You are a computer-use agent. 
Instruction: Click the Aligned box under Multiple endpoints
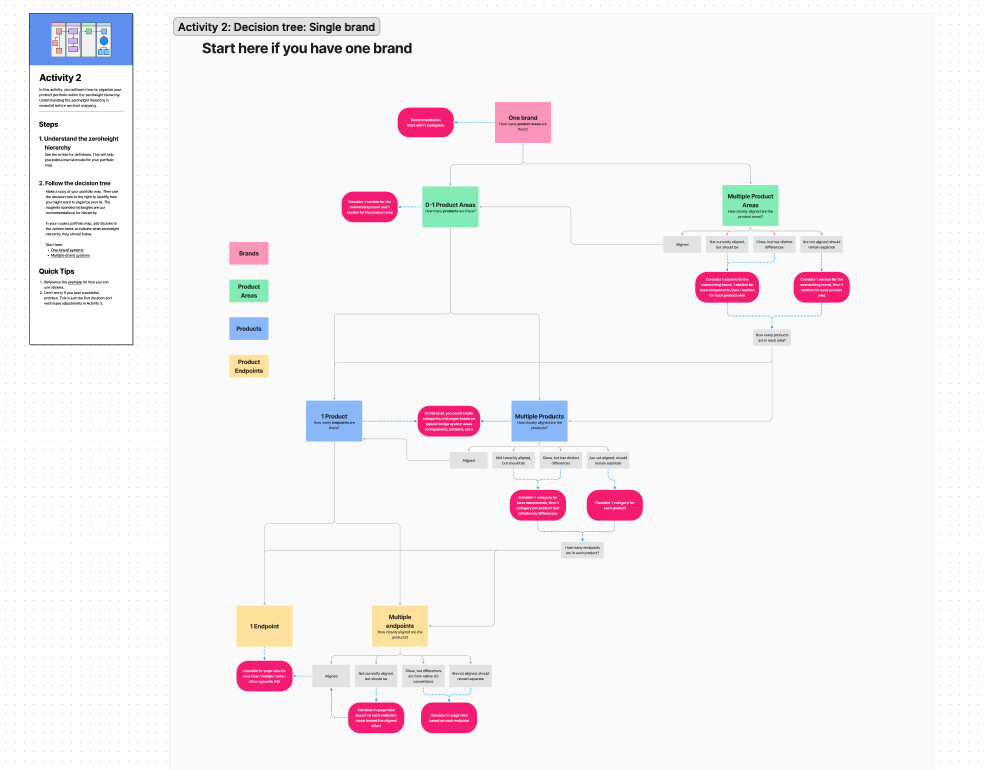point(331,676)
